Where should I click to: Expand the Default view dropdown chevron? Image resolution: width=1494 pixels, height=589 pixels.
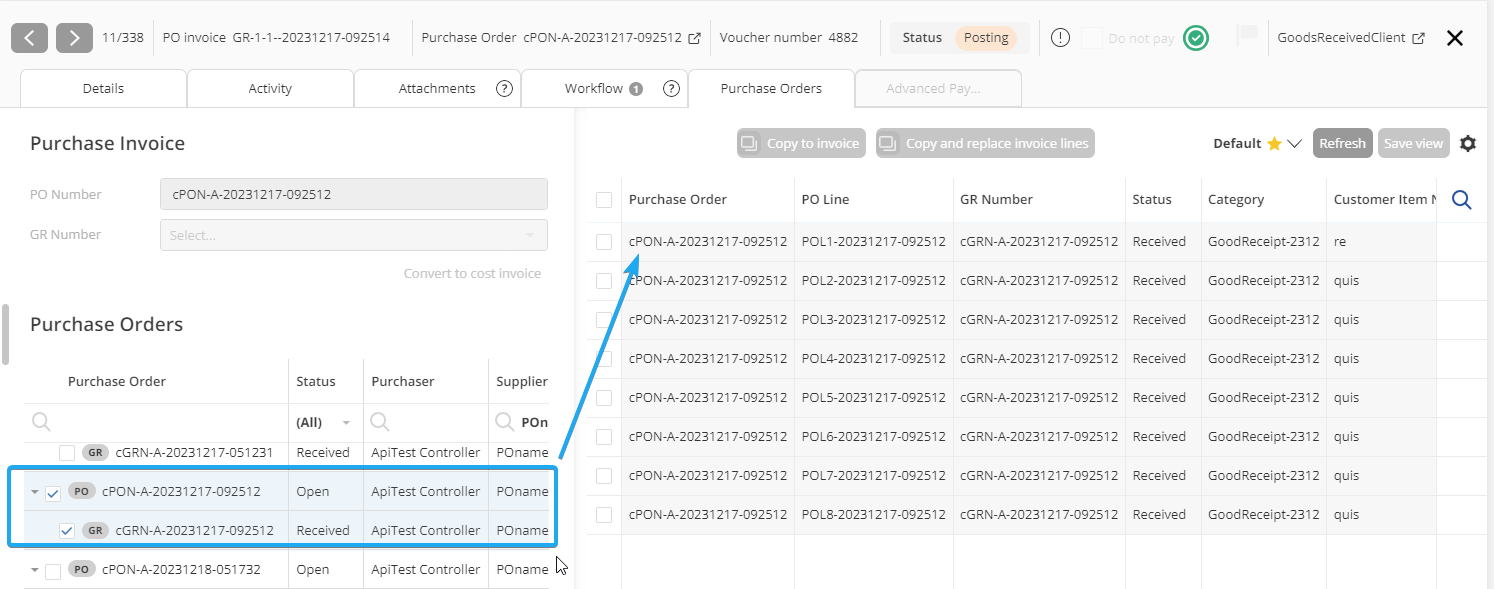[x=1294, y=143]
